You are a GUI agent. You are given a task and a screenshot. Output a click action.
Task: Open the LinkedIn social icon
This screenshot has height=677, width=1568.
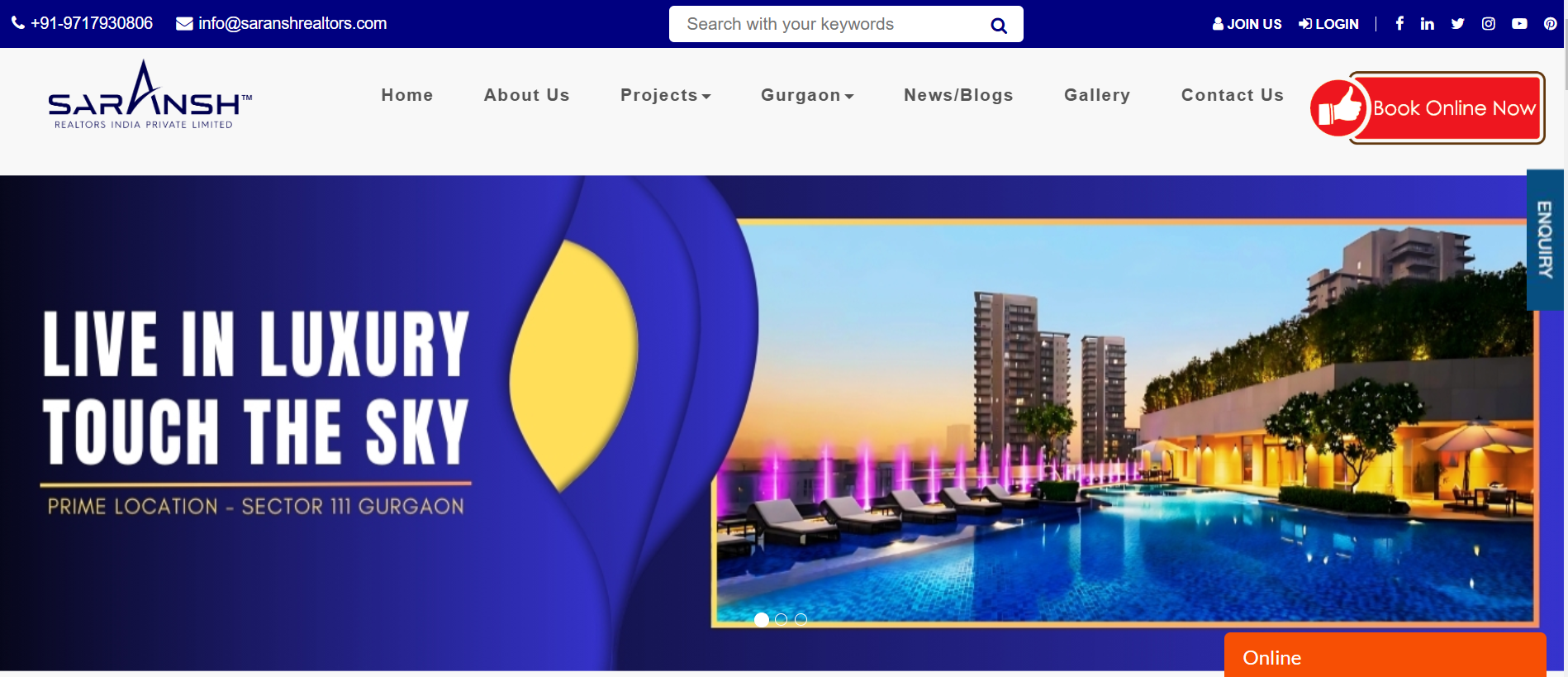point(1427,23)
